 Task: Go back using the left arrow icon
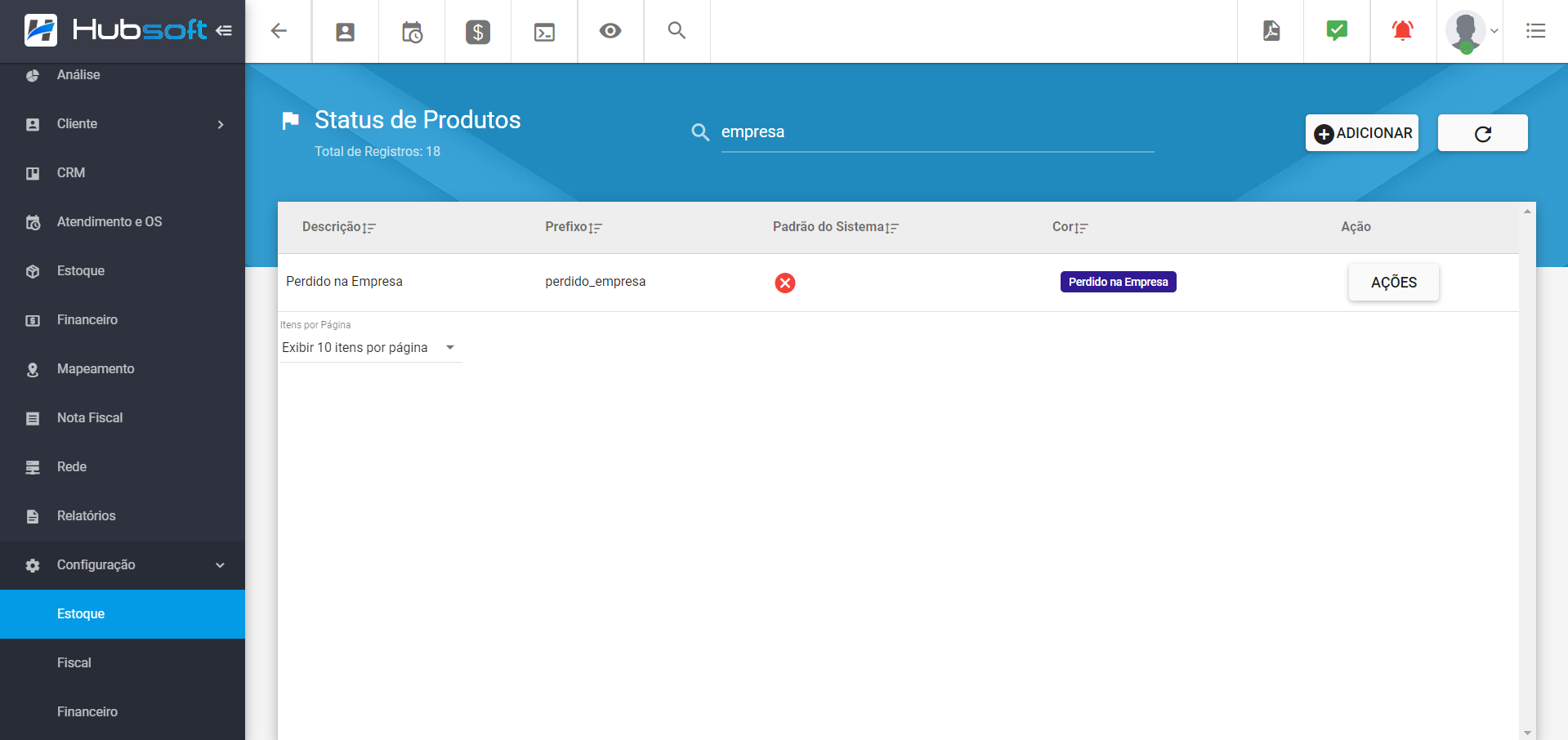(x=279, y=31)
